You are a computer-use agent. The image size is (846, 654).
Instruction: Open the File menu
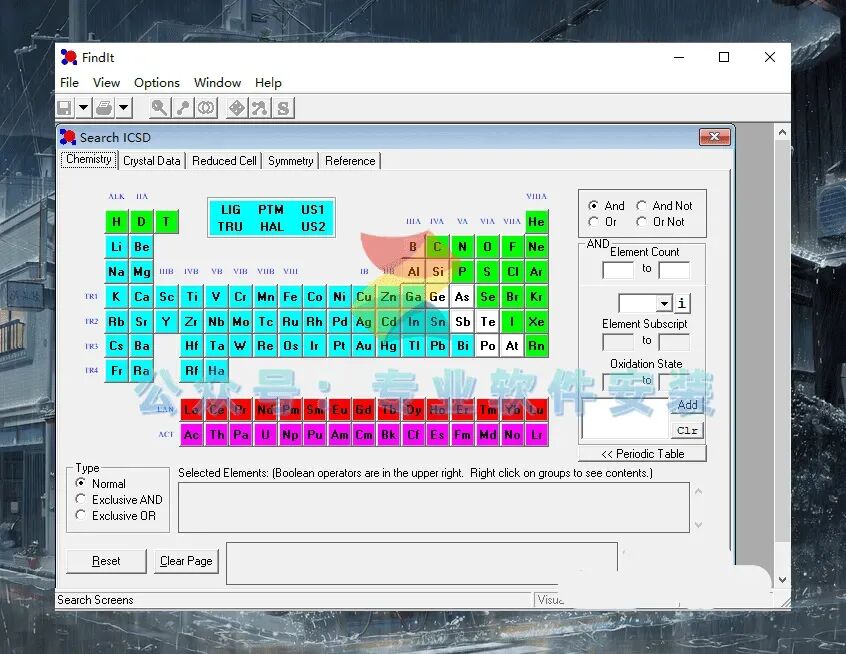point(69,83)
